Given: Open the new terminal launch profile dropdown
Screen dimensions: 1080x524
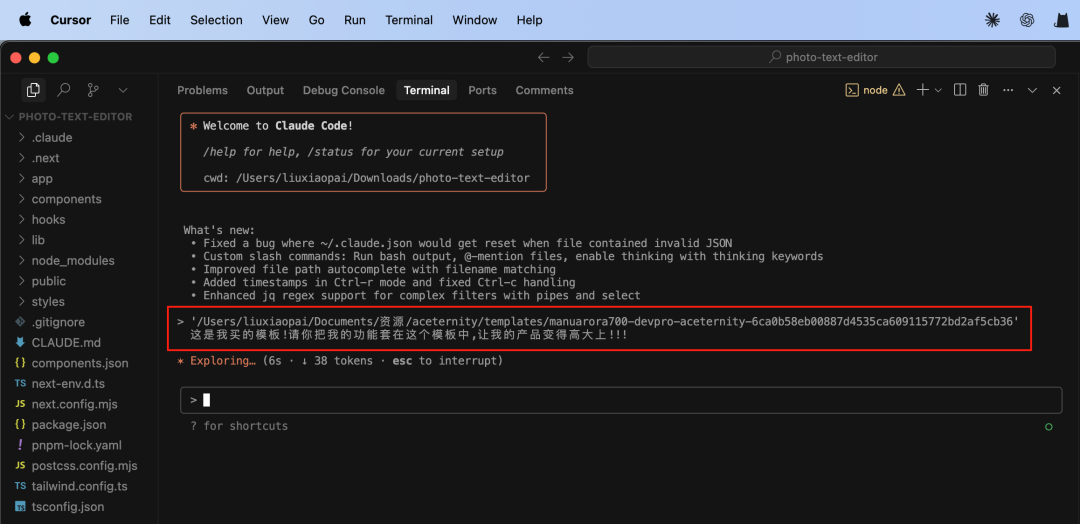Looking at the screenshot, I should [x=938, y=90].
